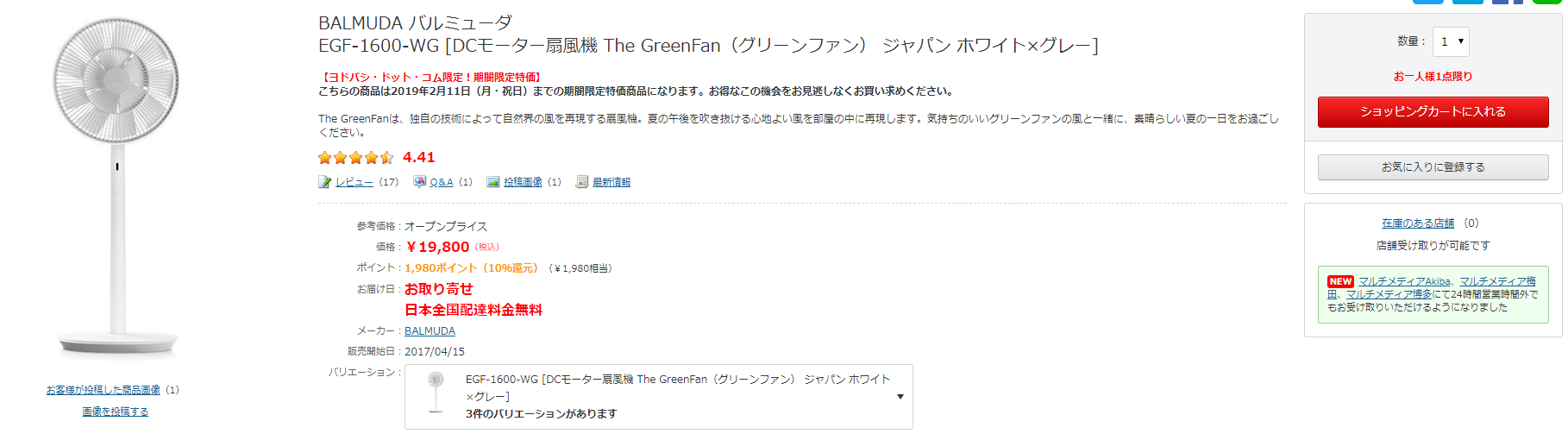Click the お気に入りに登録する button
The height and width of the screenshot is (440, 1568).
click(1433, 167)
